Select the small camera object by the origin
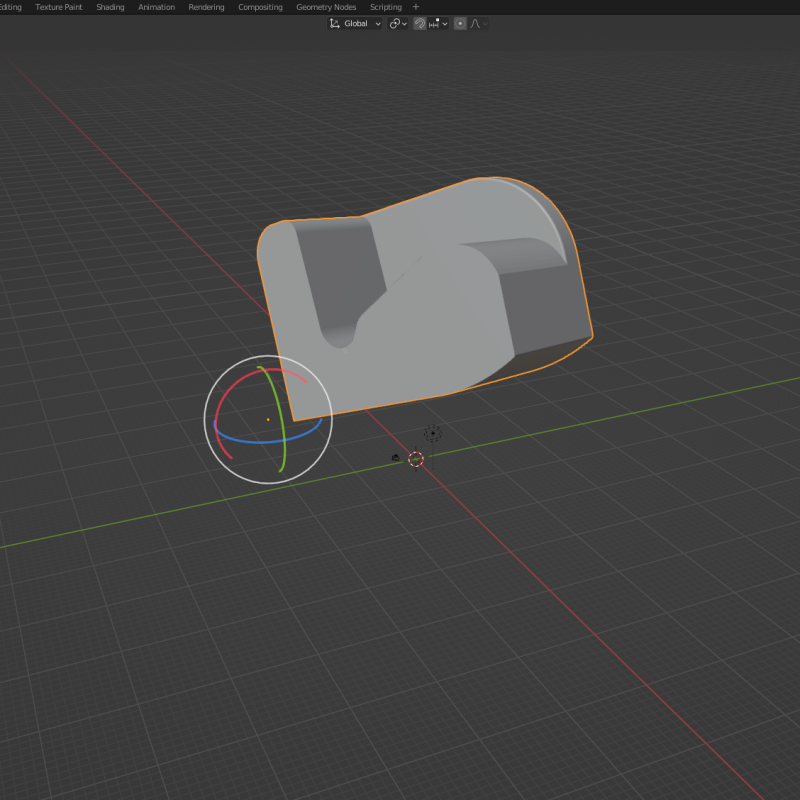 click(395, 458)
